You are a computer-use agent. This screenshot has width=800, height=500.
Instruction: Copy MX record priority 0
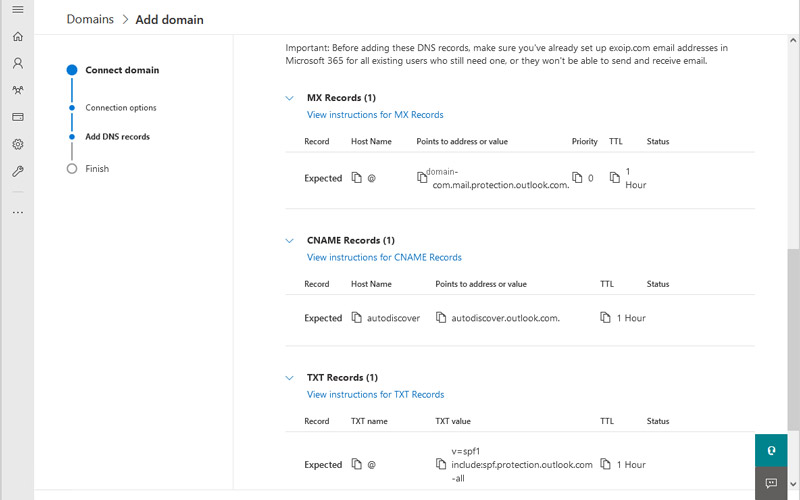click(x=577, y=177)
